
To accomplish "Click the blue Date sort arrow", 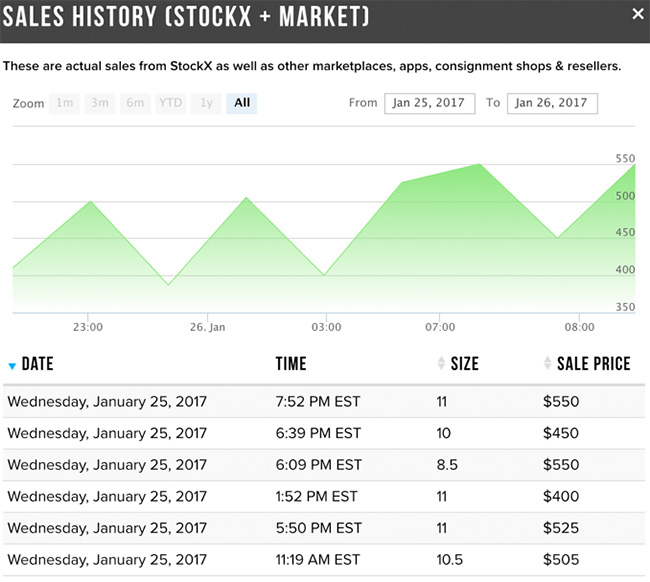I will pos(12,366).
